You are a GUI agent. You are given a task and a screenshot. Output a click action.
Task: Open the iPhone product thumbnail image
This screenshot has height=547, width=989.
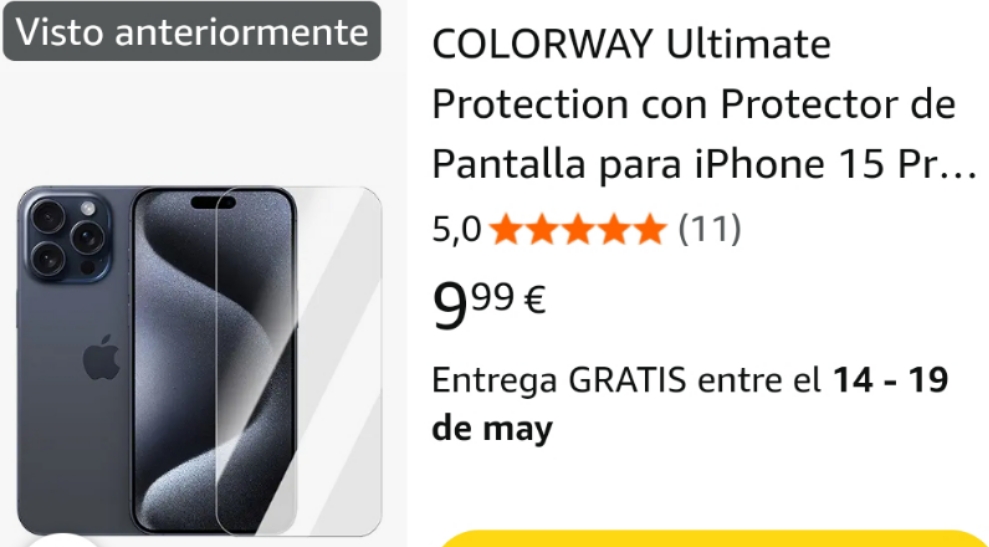[199, 361]
